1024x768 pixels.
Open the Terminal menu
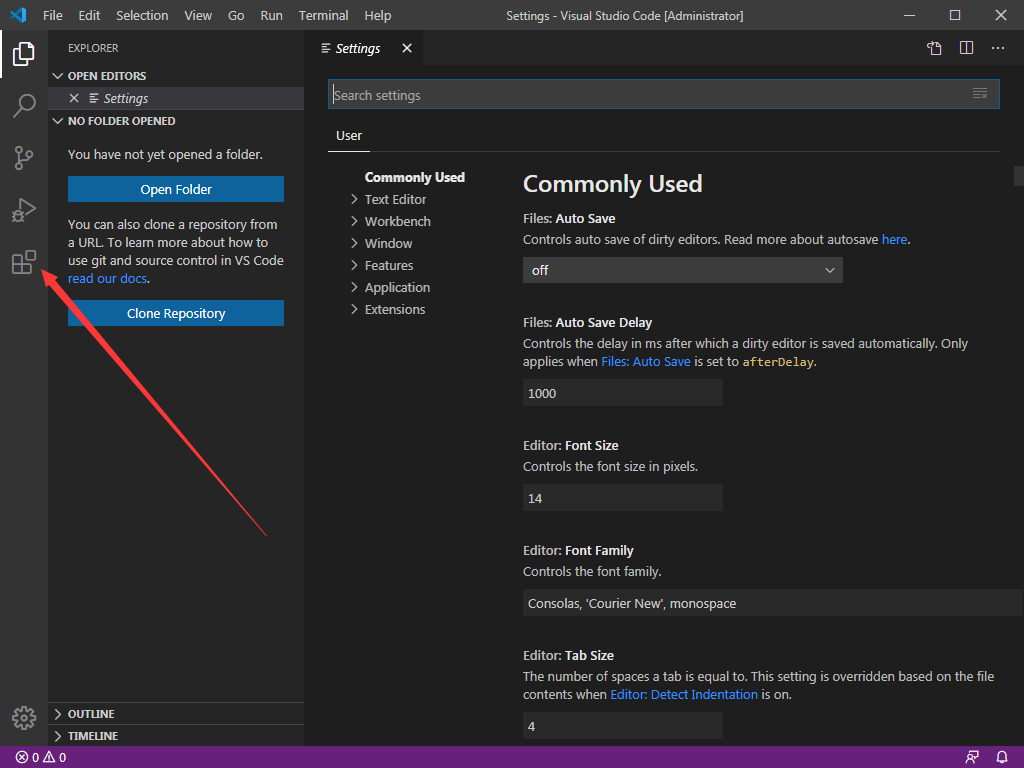tap(323, 15)
